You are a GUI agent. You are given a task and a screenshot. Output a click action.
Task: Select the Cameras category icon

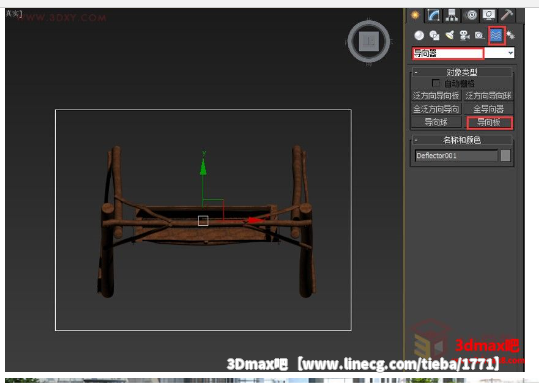point(464,35)
